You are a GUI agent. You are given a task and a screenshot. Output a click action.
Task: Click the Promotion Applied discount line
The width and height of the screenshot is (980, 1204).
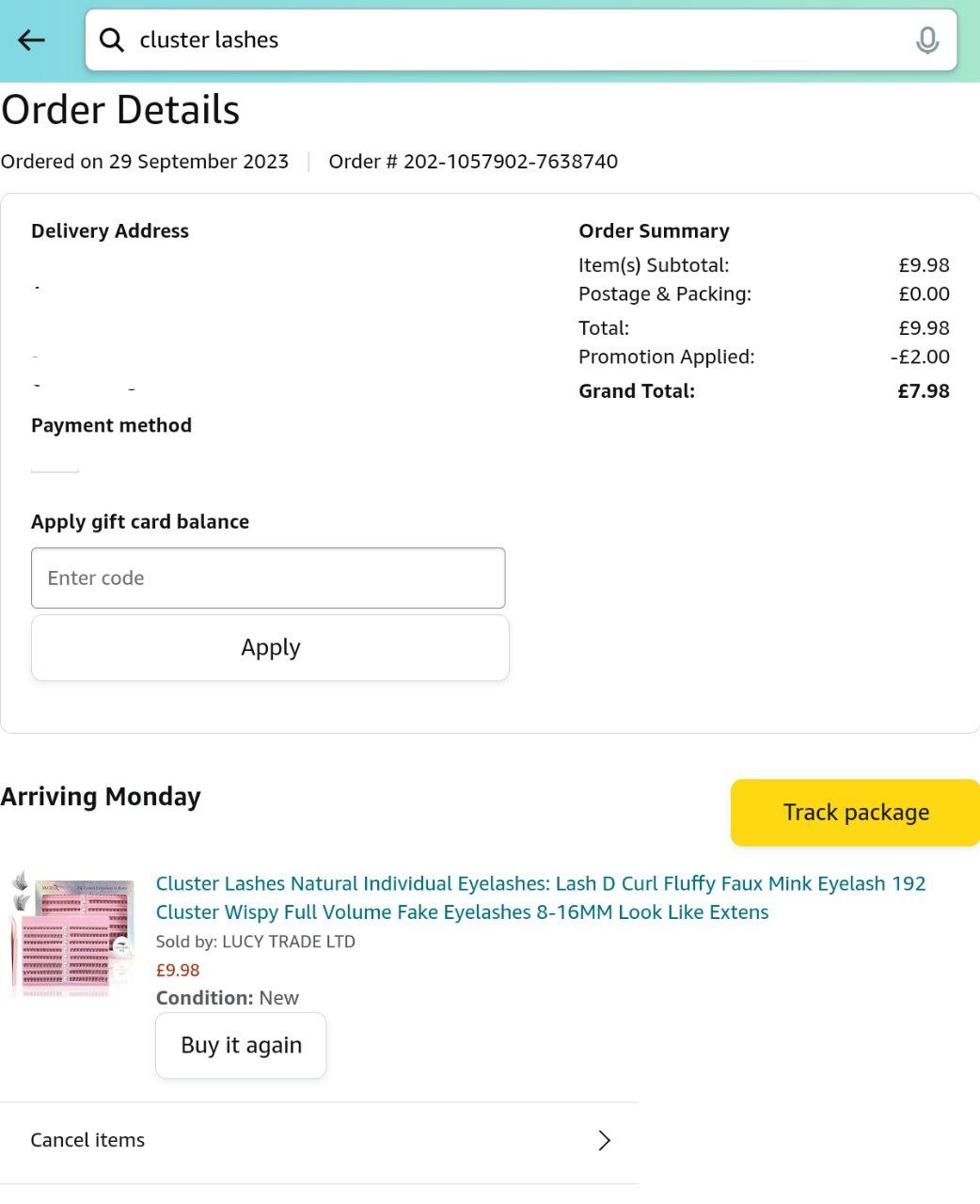tap(666, 357)
